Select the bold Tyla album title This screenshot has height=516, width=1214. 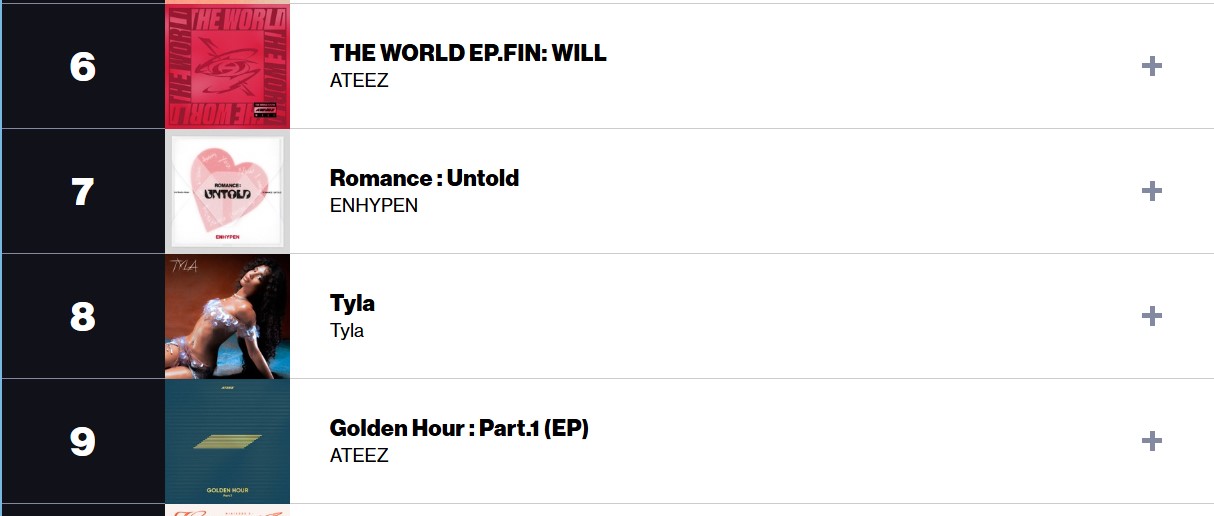(352, 303)
